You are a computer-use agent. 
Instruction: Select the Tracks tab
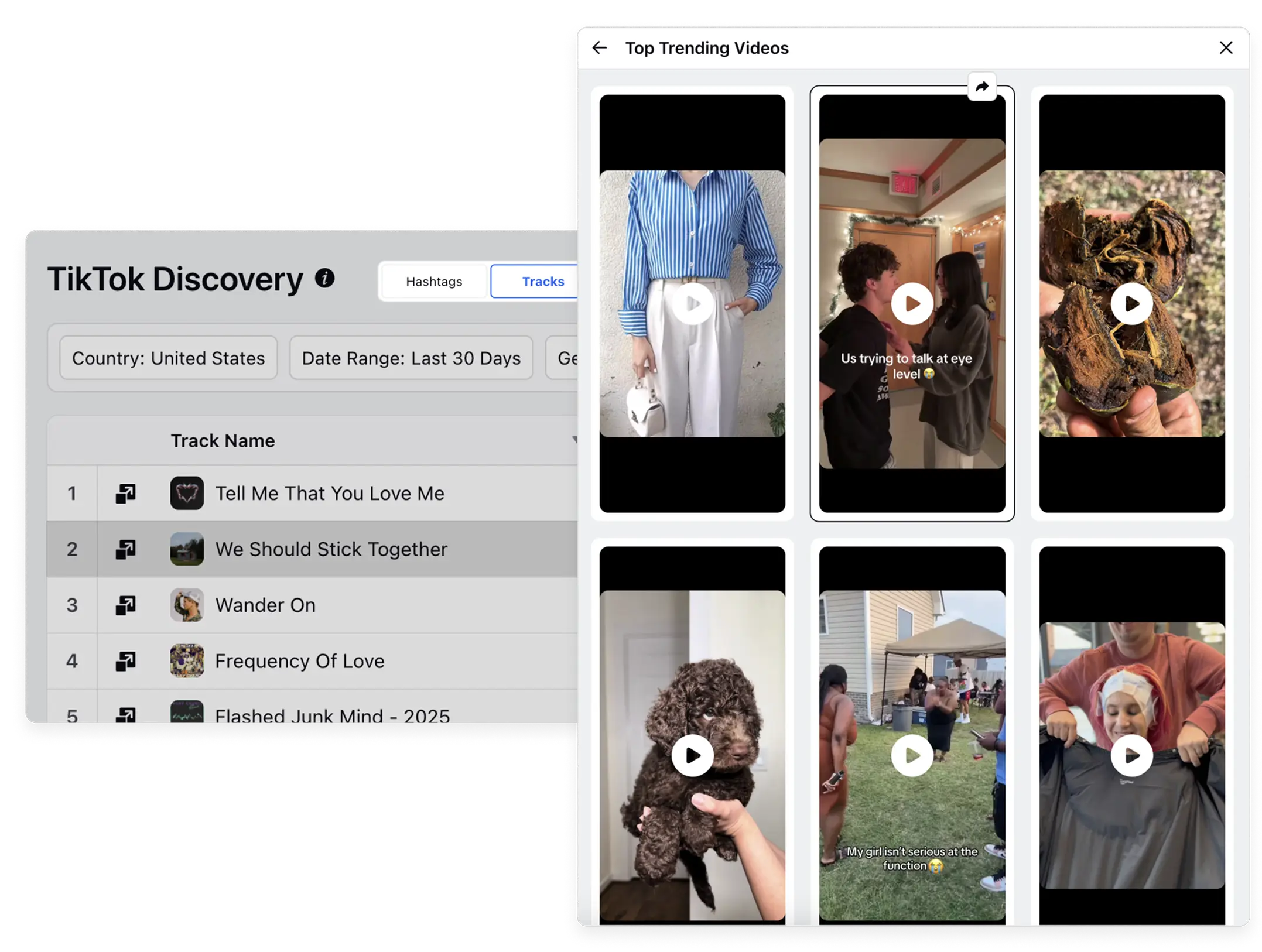pos(542,282)
